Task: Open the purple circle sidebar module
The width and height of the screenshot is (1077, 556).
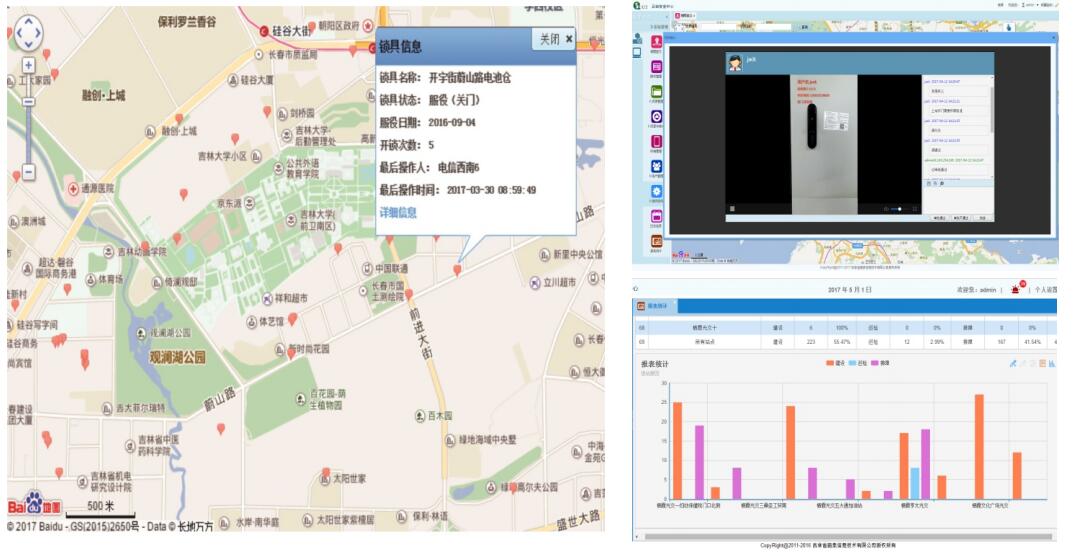Action: (x=657, y=116)
